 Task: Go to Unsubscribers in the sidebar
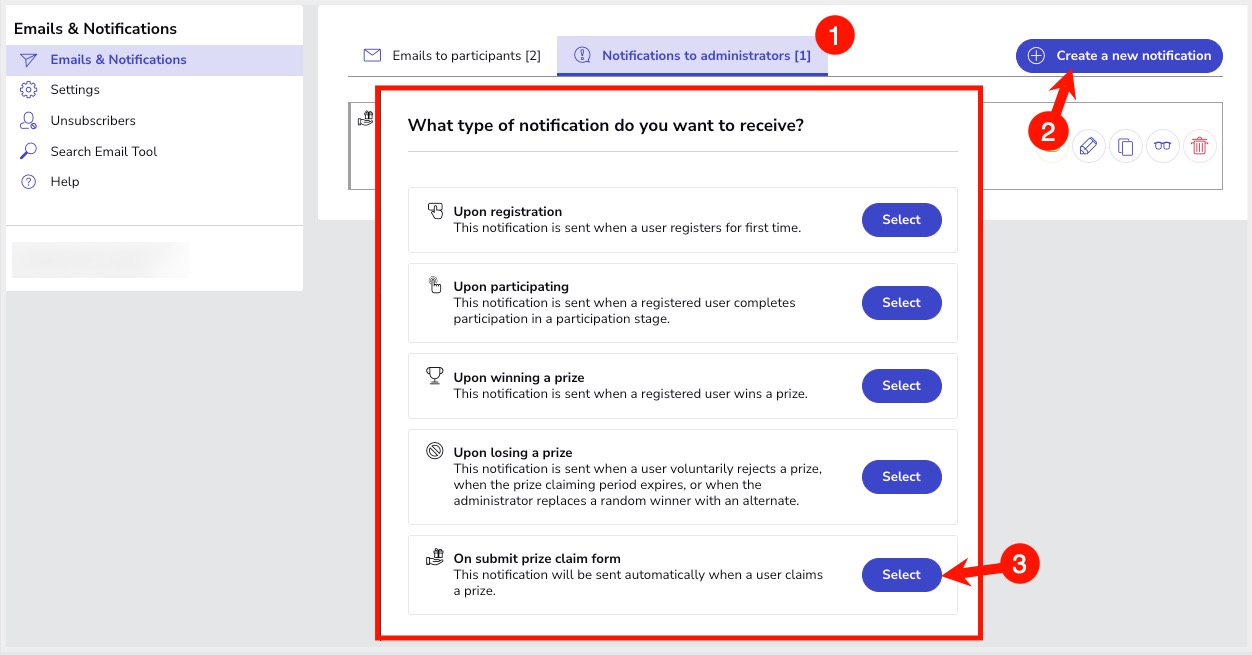tap(93, 121)
